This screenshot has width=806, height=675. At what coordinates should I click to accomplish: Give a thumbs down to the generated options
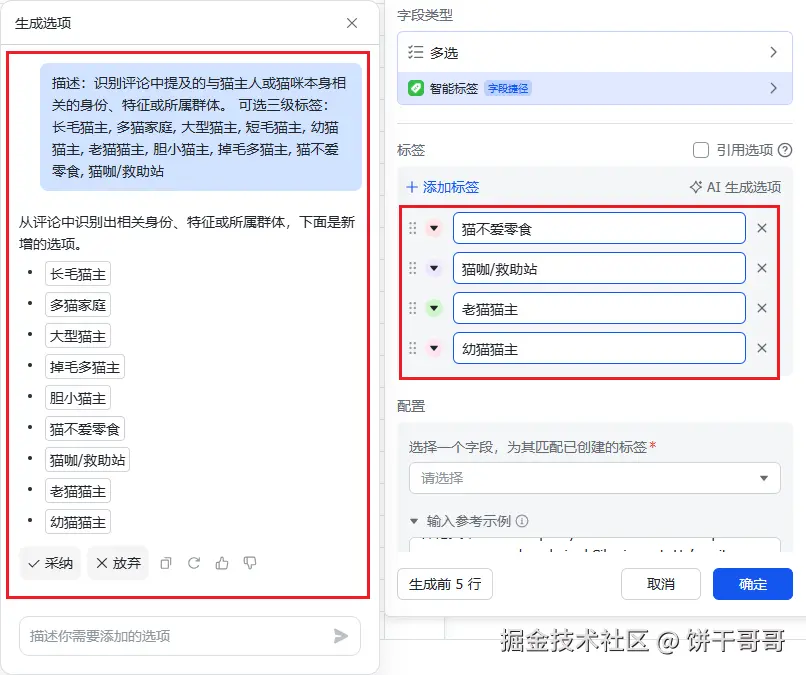point(250,563)
